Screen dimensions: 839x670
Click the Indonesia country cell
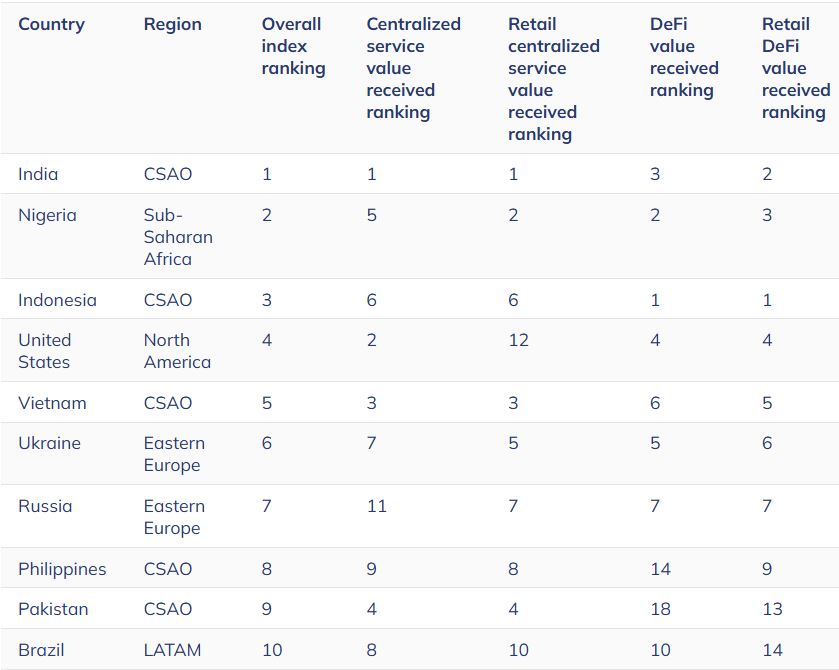point(57,300)
